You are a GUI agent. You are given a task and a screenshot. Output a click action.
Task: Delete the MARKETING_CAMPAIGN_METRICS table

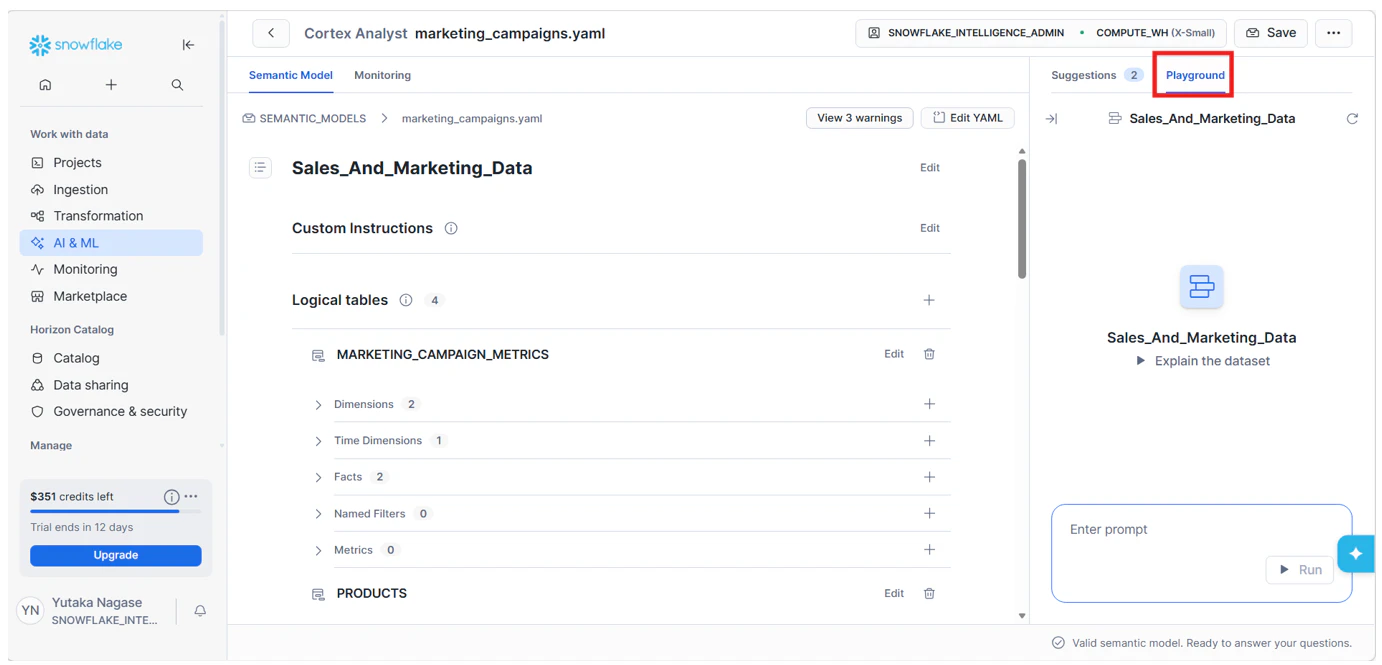click(x=929, y=354)
